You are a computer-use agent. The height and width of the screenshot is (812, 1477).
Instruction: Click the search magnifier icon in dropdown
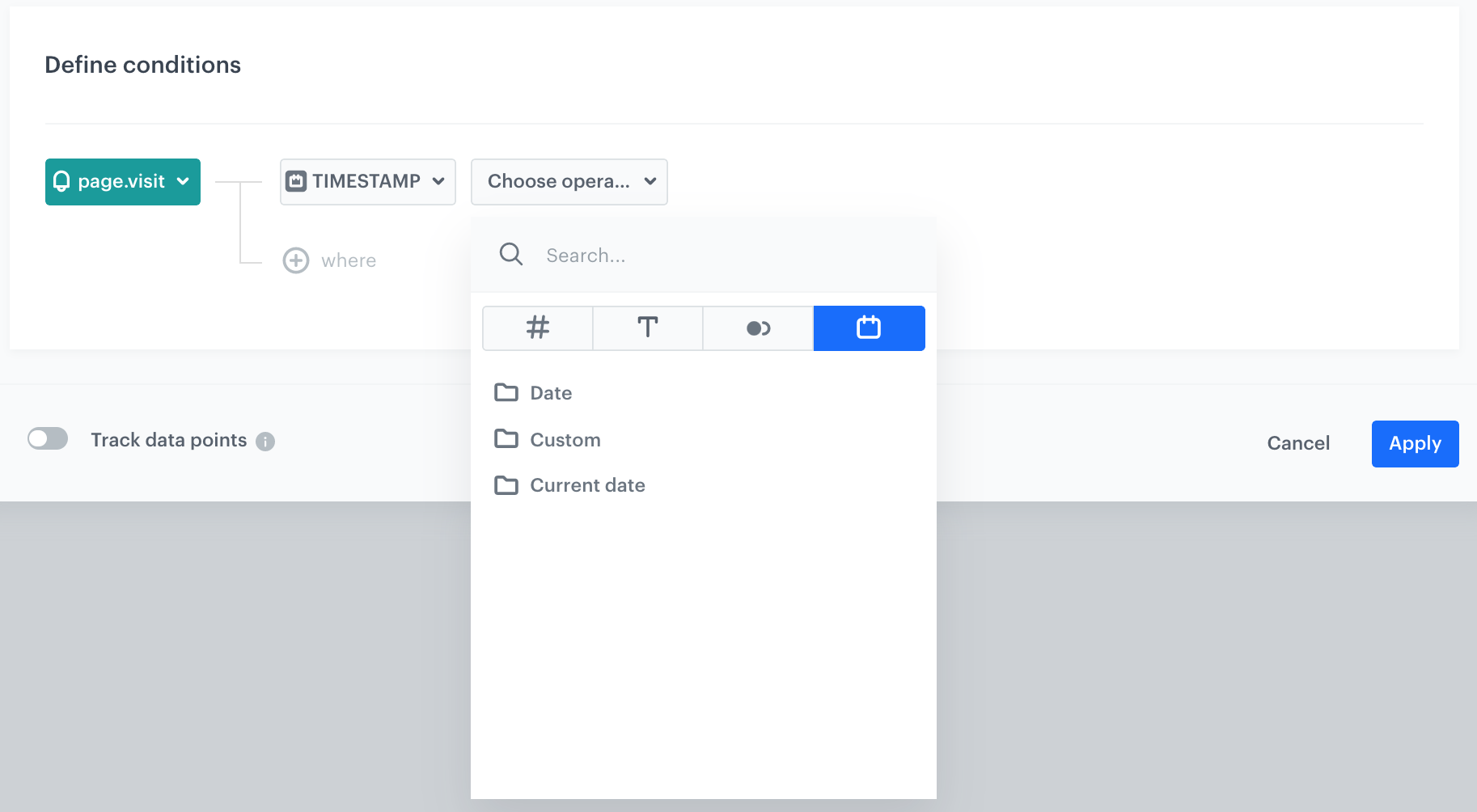click(510, 254)
